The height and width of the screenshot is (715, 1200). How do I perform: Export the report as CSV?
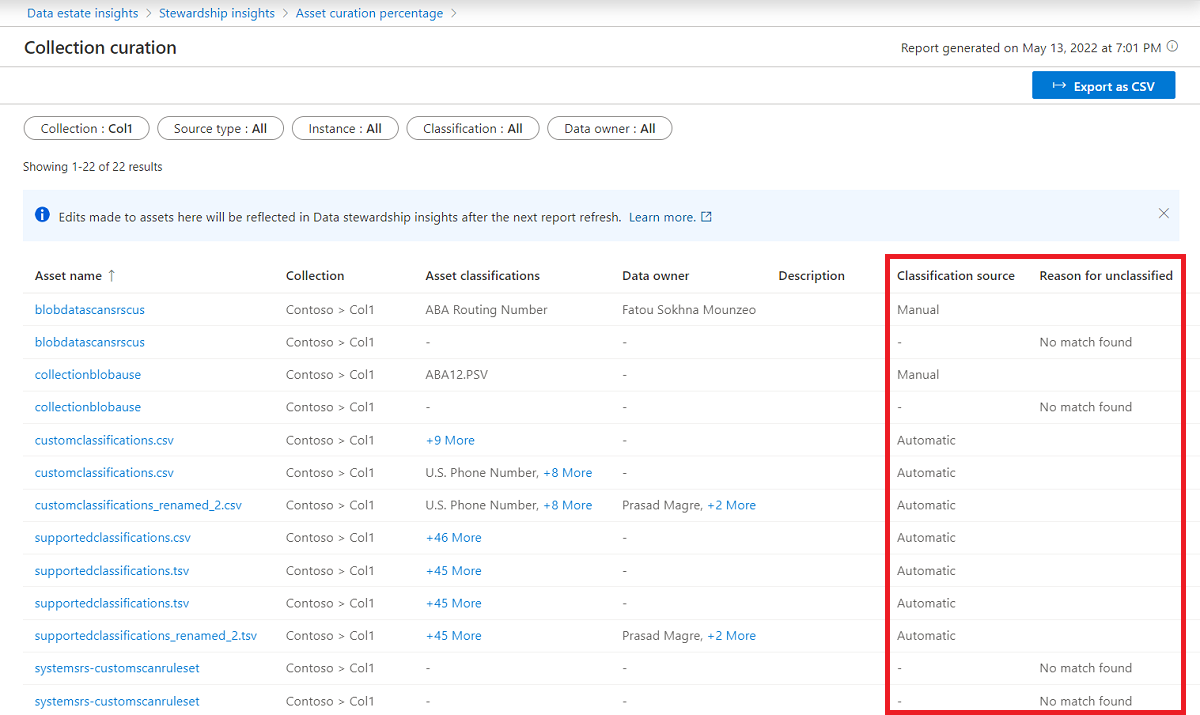[1103, 85]
